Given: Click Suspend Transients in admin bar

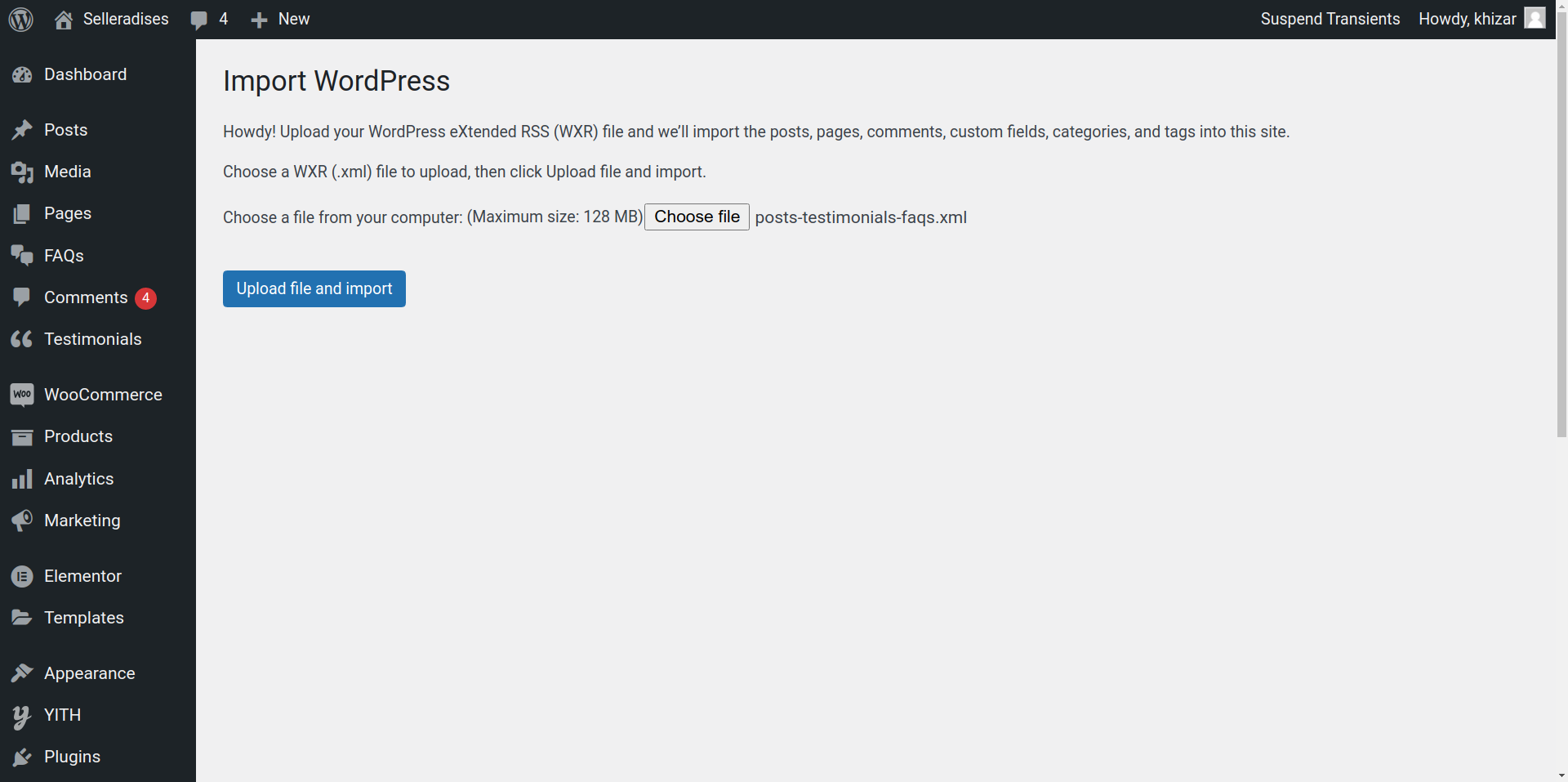Looking at the screenshot, I should 1330,19.
